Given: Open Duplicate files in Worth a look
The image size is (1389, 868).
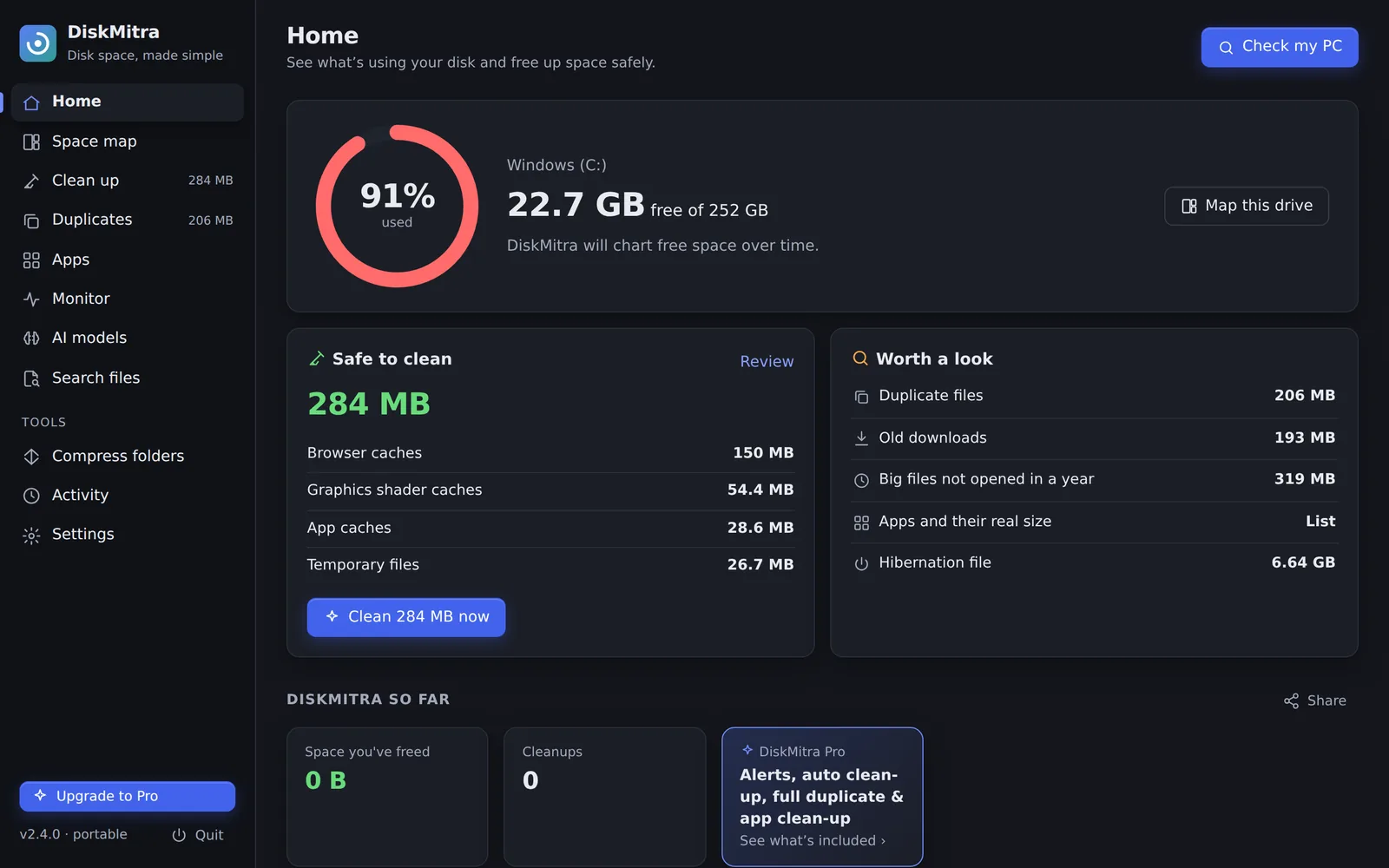Looking at the screenshot, I should pos(1095,396).
